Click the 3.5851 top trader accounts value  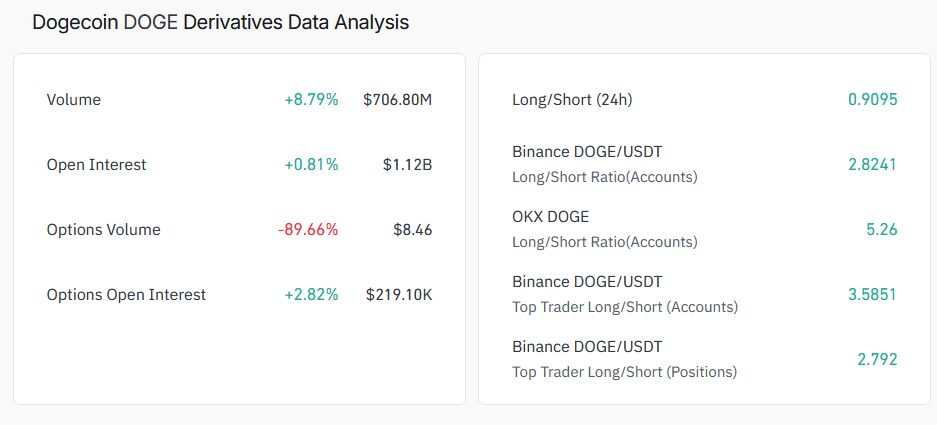(872, 294)
